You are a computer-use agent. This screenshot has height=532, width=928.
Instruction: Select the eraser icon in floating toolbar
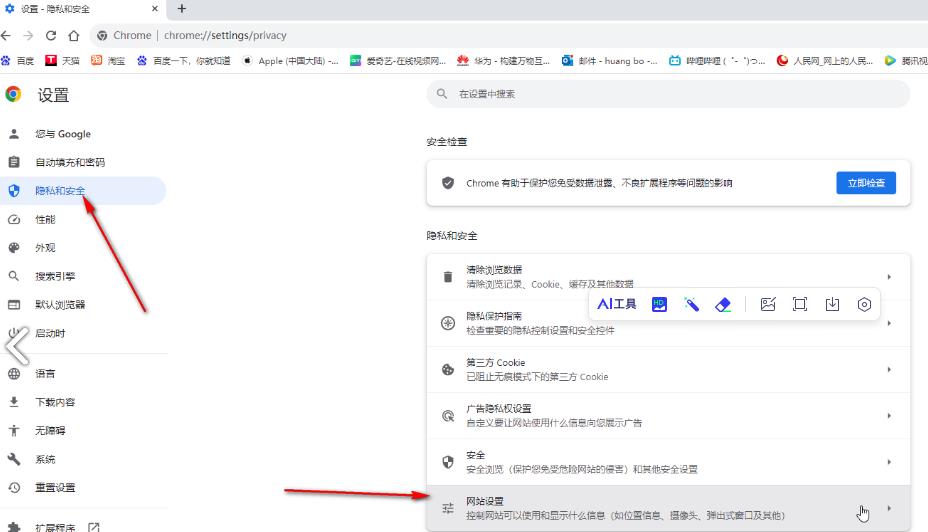pyautogui.click(x=723, y=304)
